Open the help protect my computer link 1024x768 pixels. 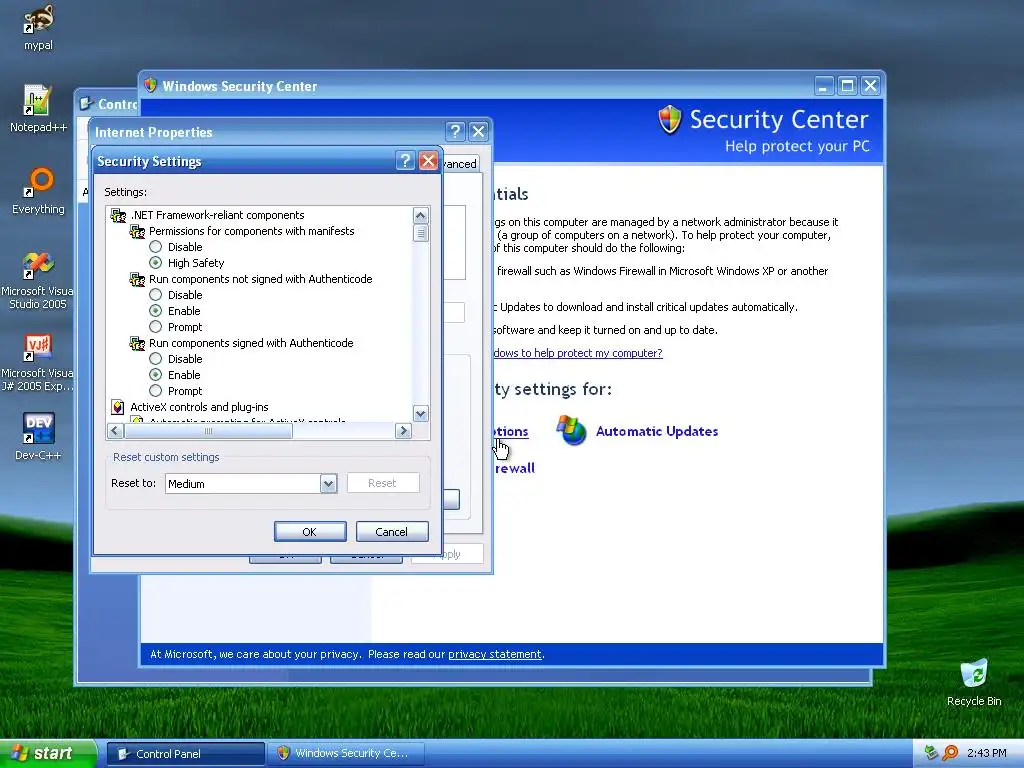(x=578, y=353)
